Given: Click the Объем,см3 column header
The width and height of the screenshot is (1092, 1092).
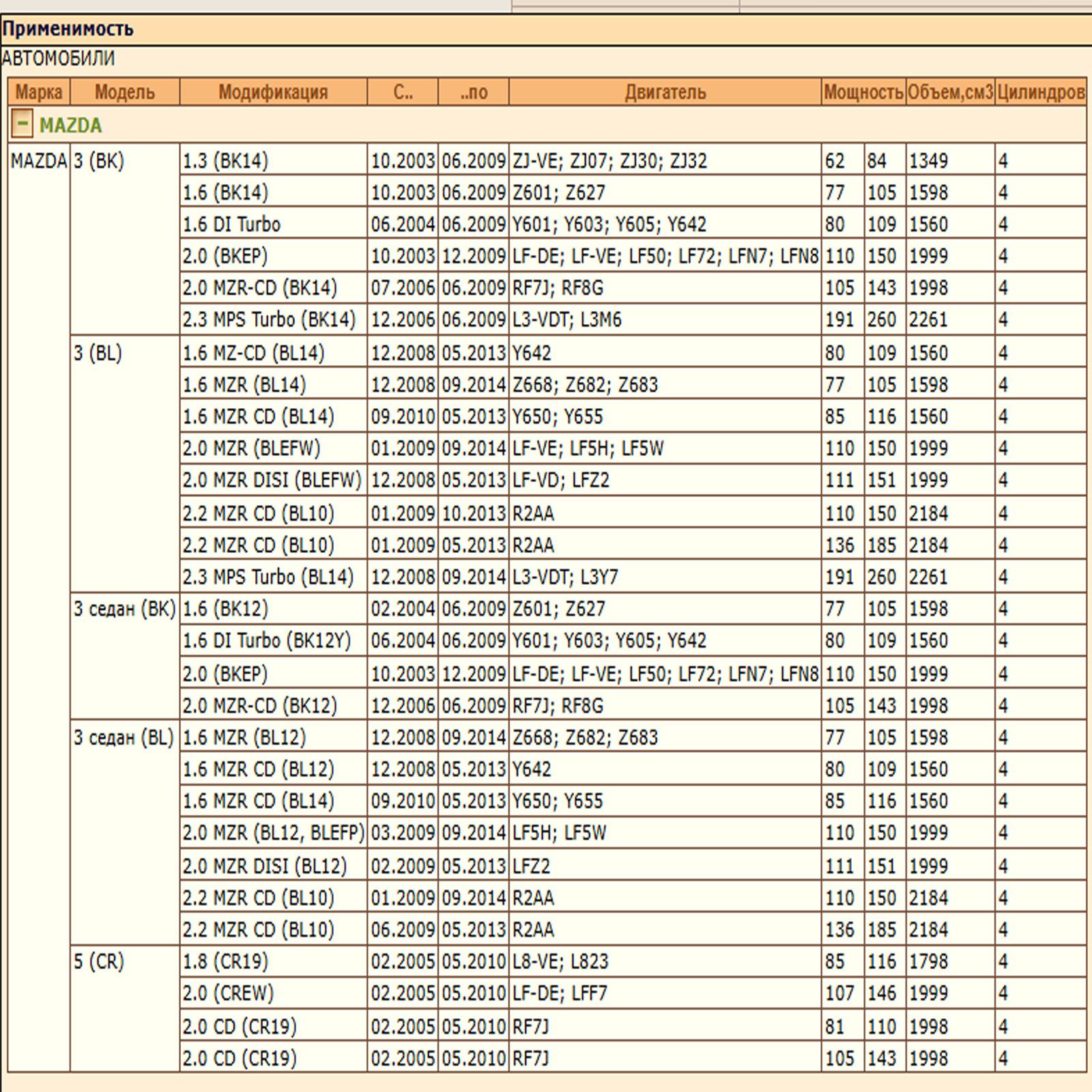Looking at the screenshot, I should pyautogui.click(x=950, y=92).
